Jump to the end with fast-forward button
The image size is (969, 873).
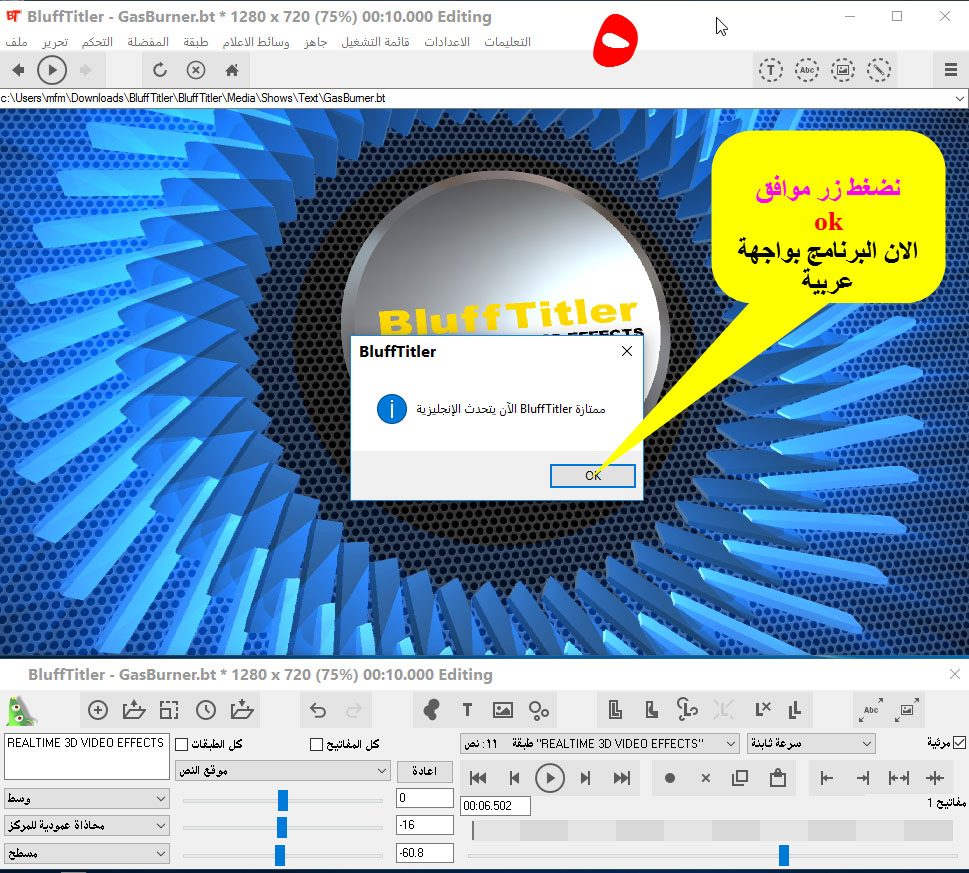tap(622, 778)
